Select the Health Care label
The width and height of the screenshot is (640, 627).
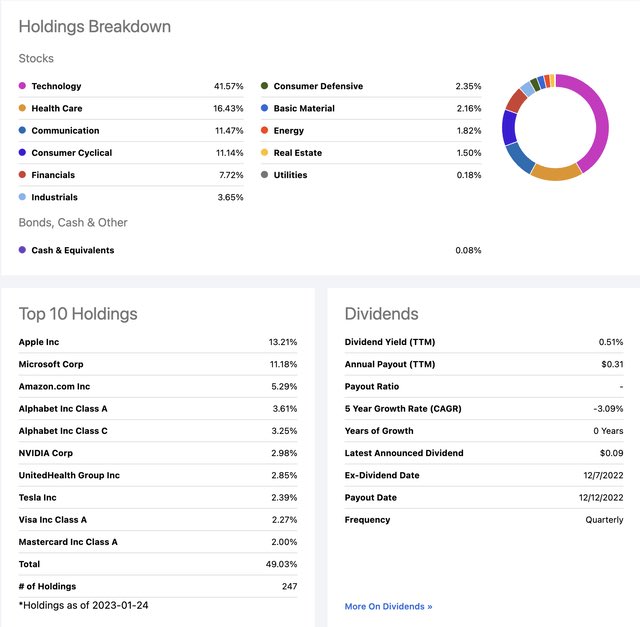click(x=57, y=108)
